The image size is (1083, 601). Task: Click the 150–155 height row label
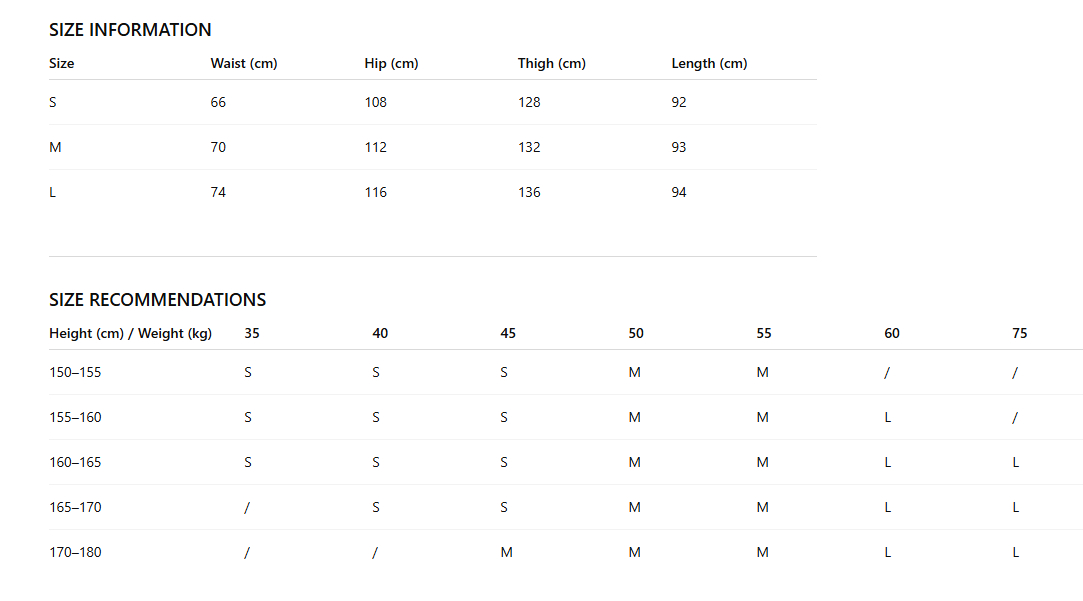pos(75,372)
